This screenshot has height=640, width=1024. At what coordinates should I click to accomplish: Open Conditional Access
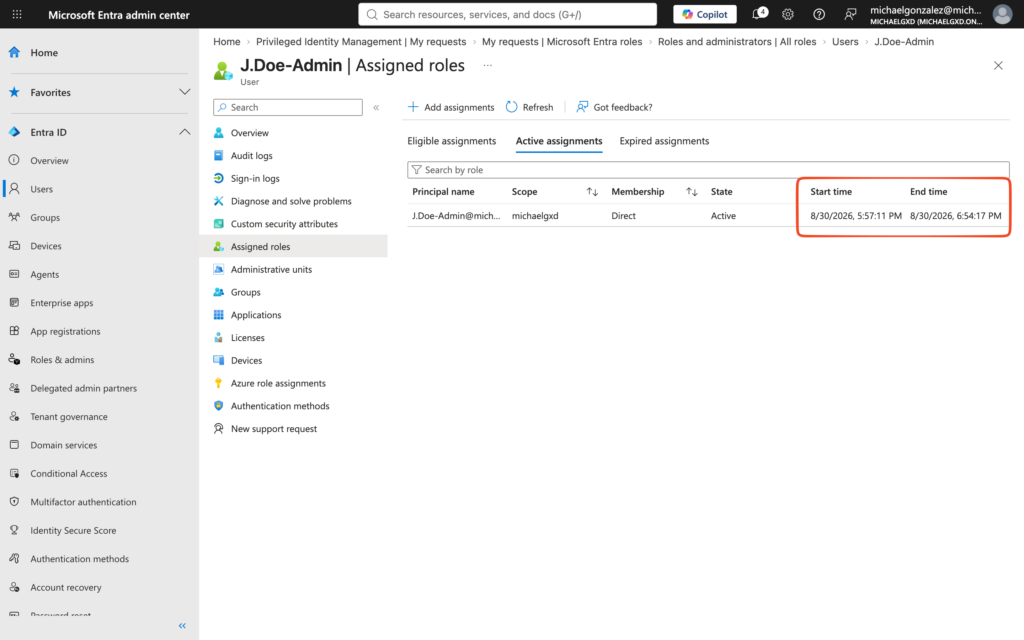69,473
